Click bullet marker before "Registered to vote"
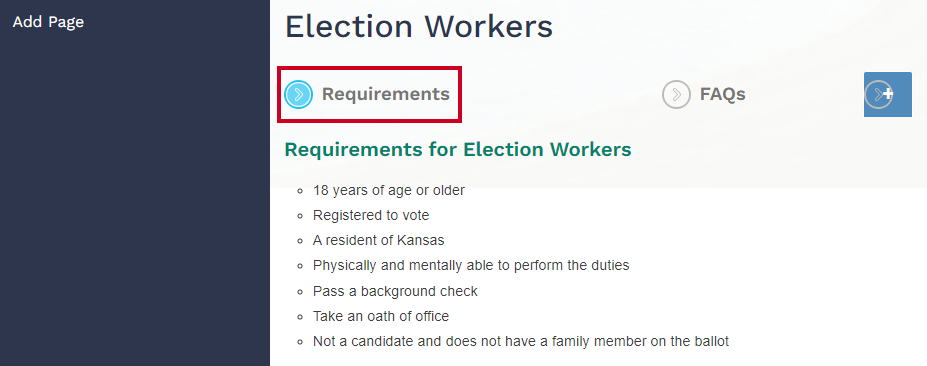 click(301, 216)
